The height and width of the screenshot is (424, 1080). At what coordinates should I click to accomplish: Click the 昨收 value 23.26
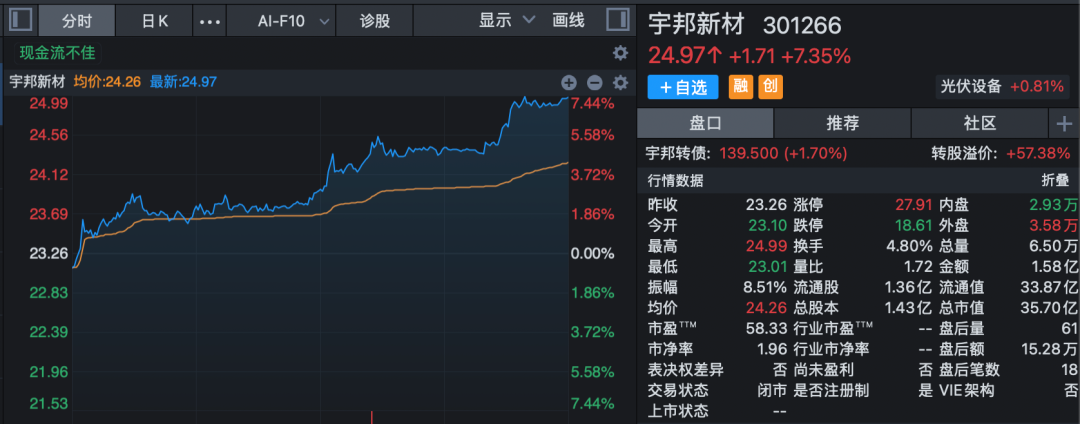tap(766, 204)
